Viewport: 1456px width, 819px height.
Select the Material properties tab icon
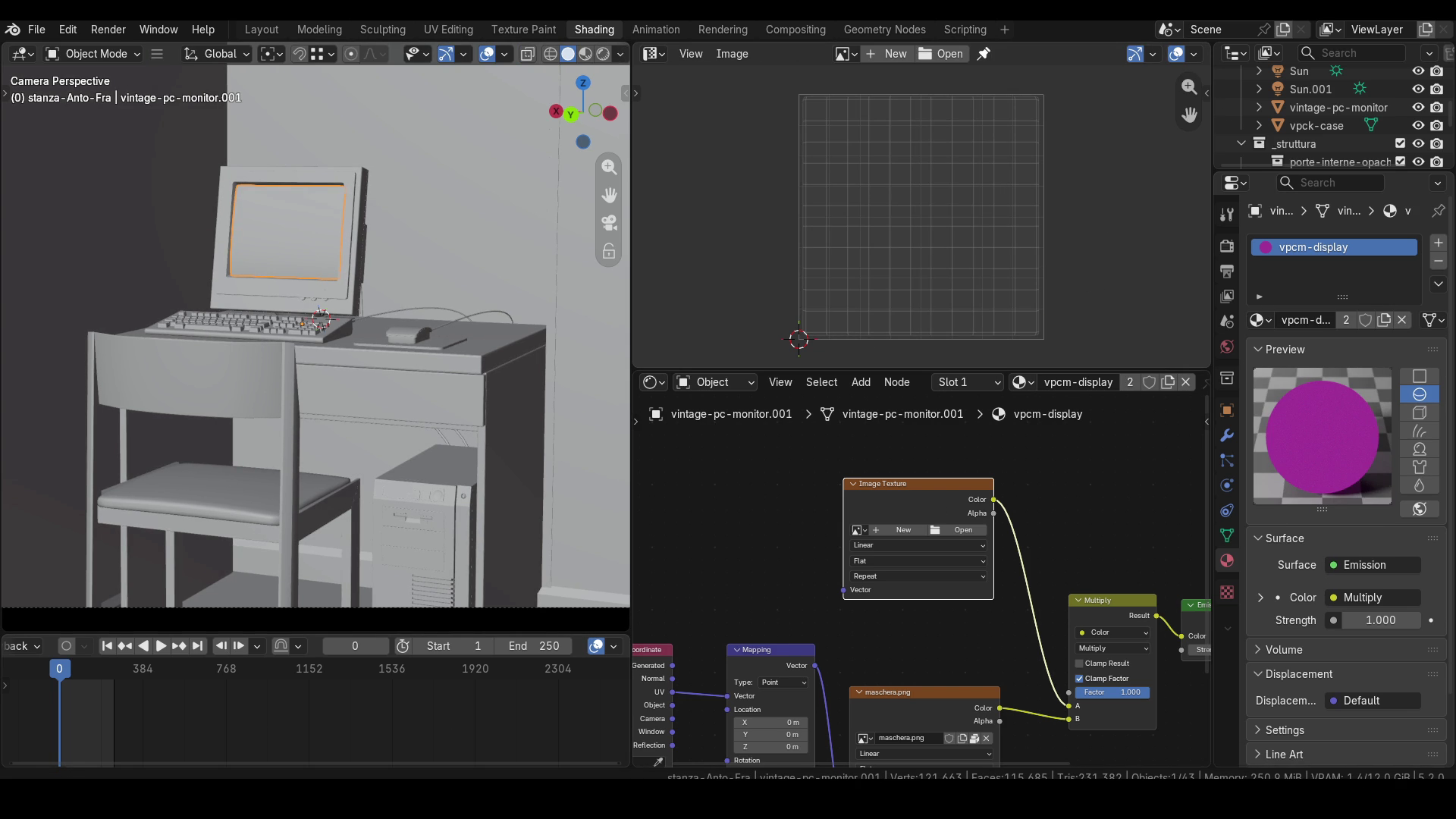tap(1227, 560)
